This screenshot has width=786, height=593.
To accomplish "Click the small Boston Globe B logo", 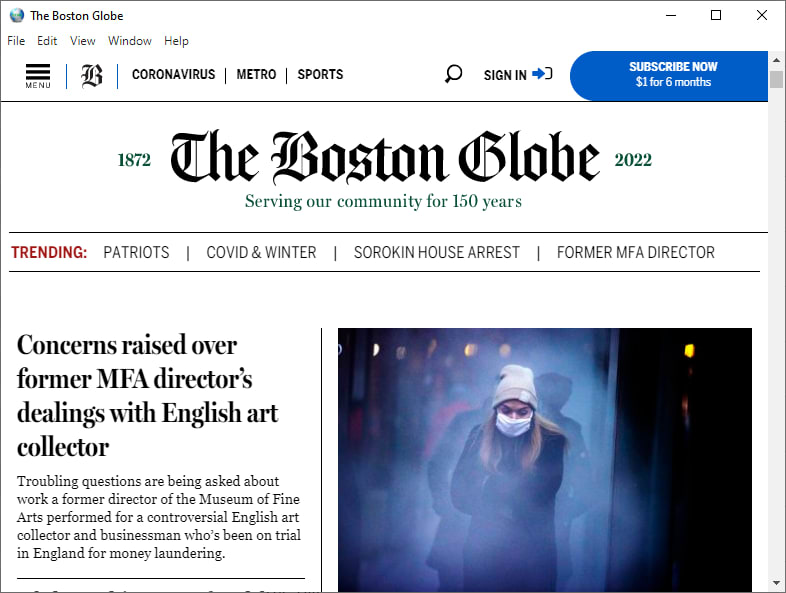I will coord(92,76).
